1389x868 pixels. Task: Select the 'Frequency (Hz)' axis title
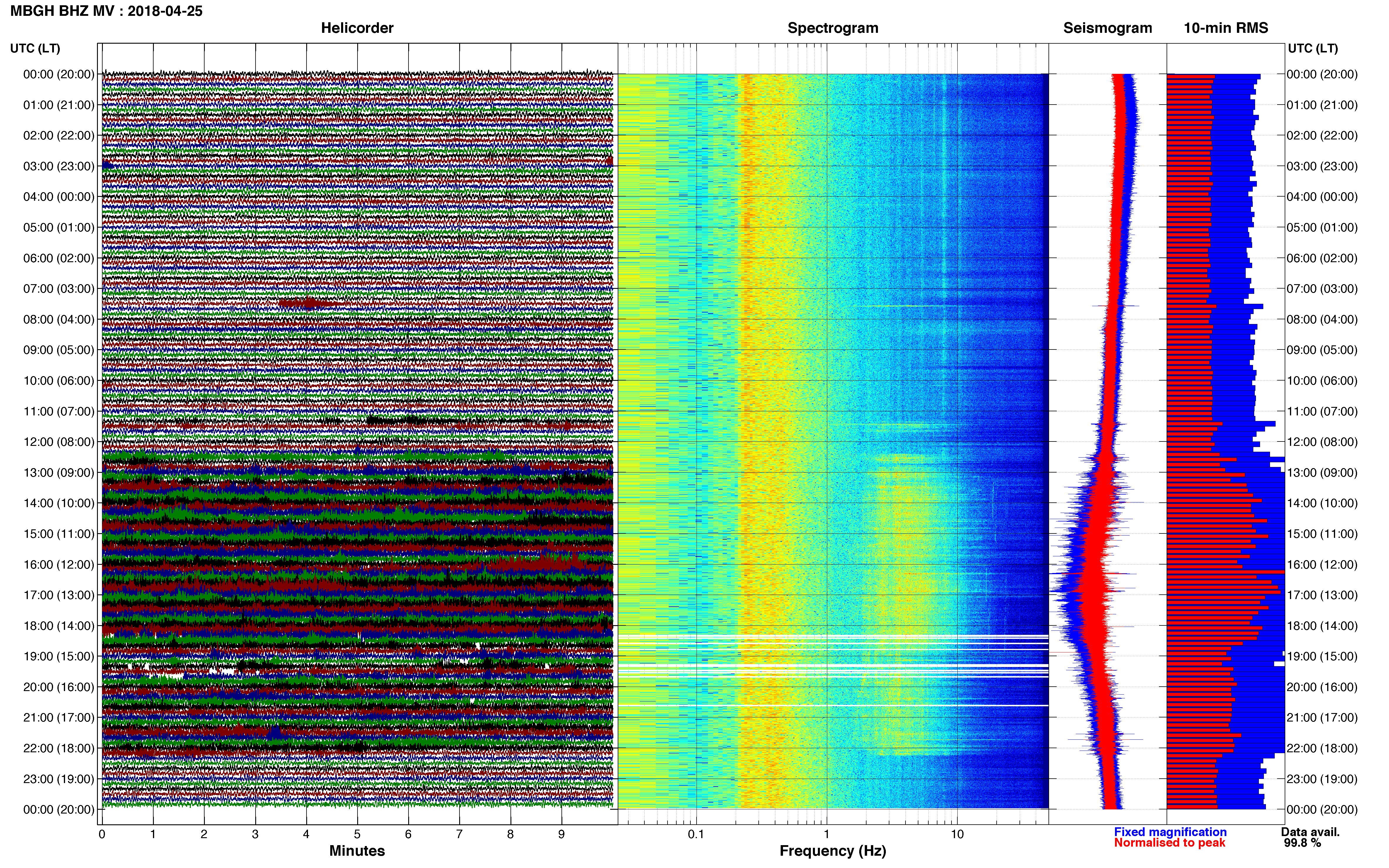pos(833,851)
